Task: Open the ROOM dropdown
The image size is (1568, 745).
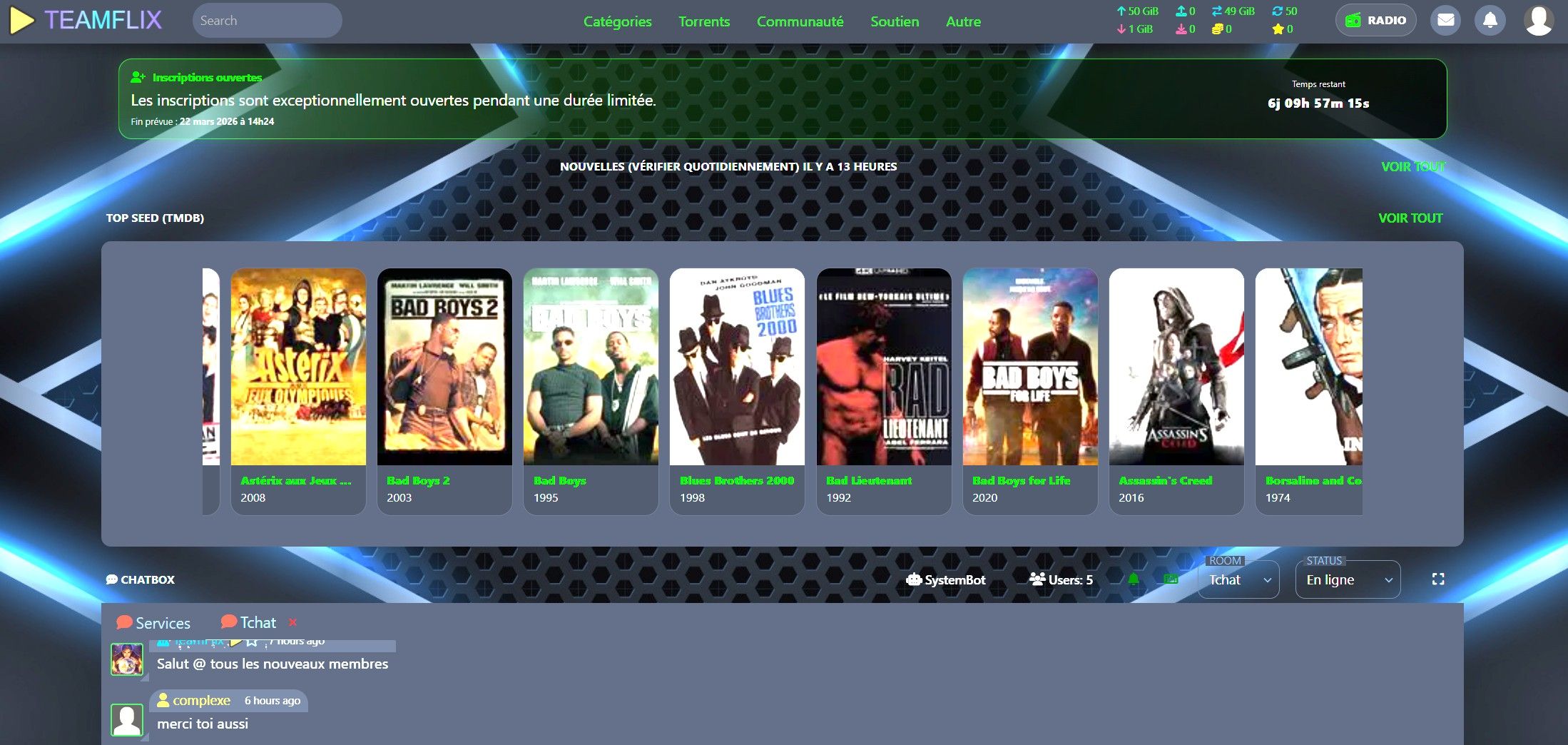Action: pyautogui.click(x=1238, y=580)
